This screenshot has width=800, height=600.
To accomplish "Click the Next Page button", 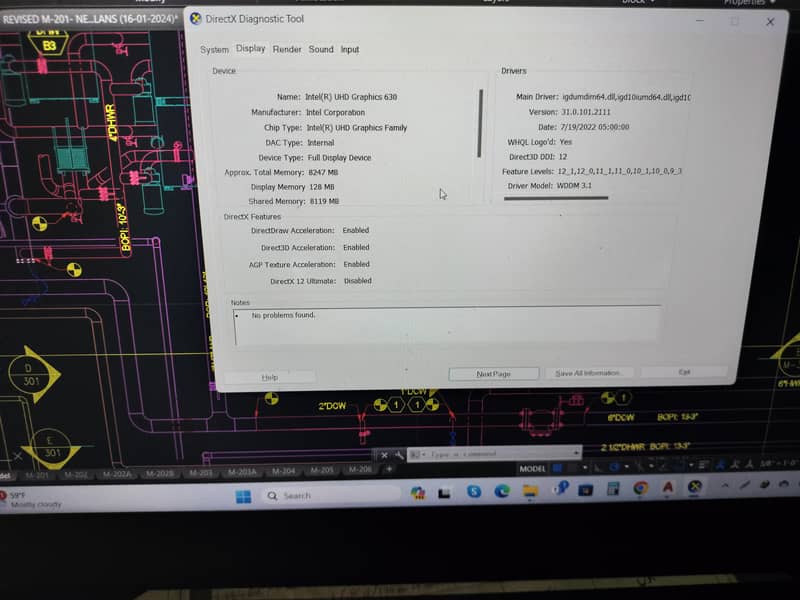I will pos(493,374).
